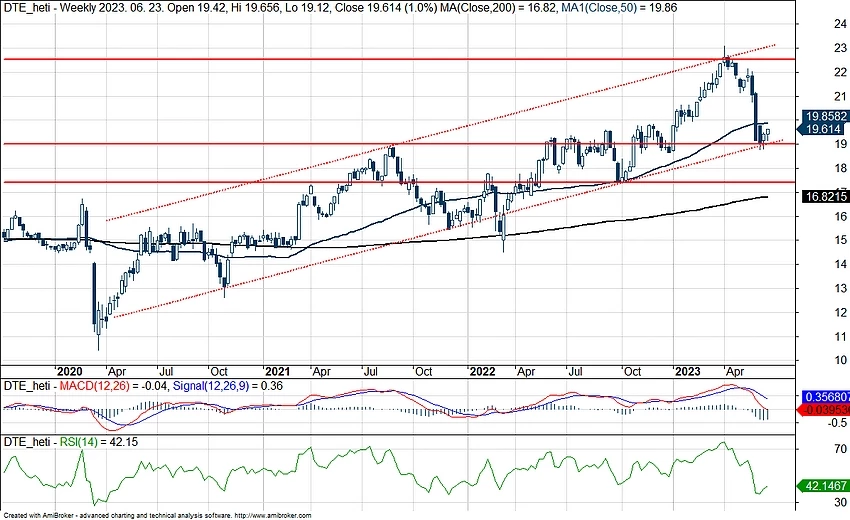850x520 pixels.
Task: Select the green RSI value label 42.1467
Action: click(x=824, y=485)
